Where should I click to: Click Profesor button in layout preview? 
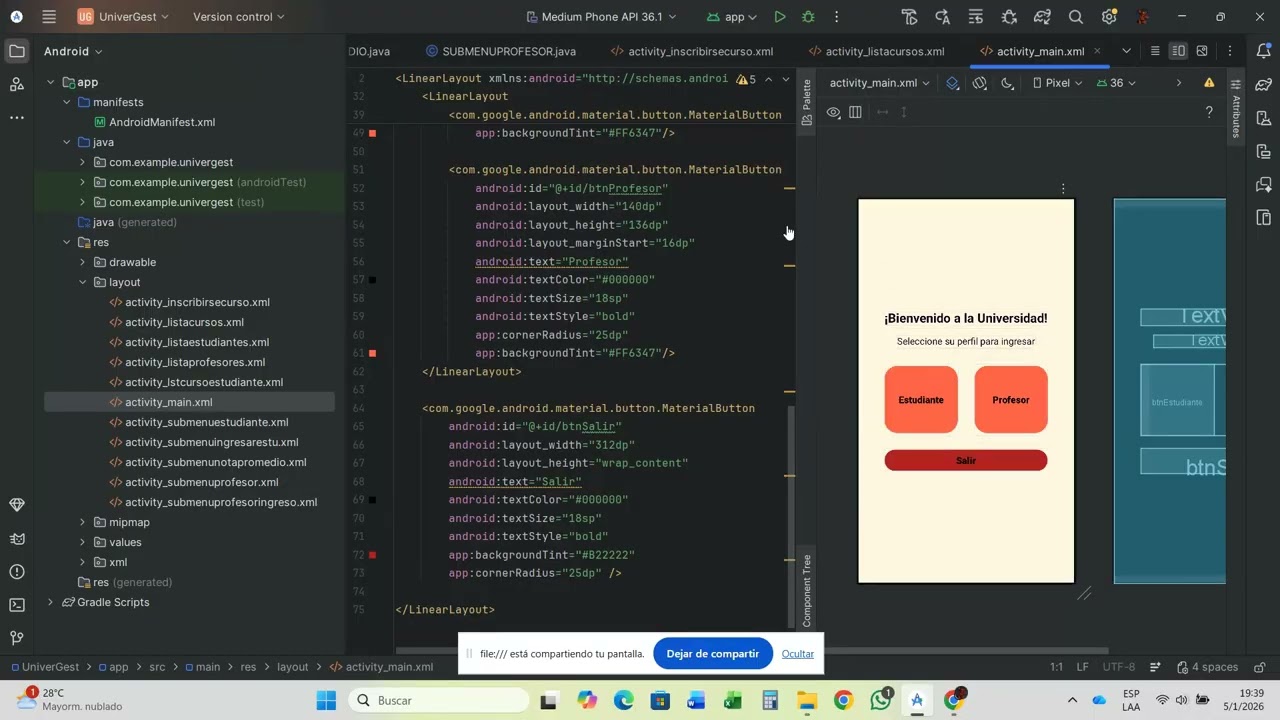pyautogui.click(x=1011, y=400)
